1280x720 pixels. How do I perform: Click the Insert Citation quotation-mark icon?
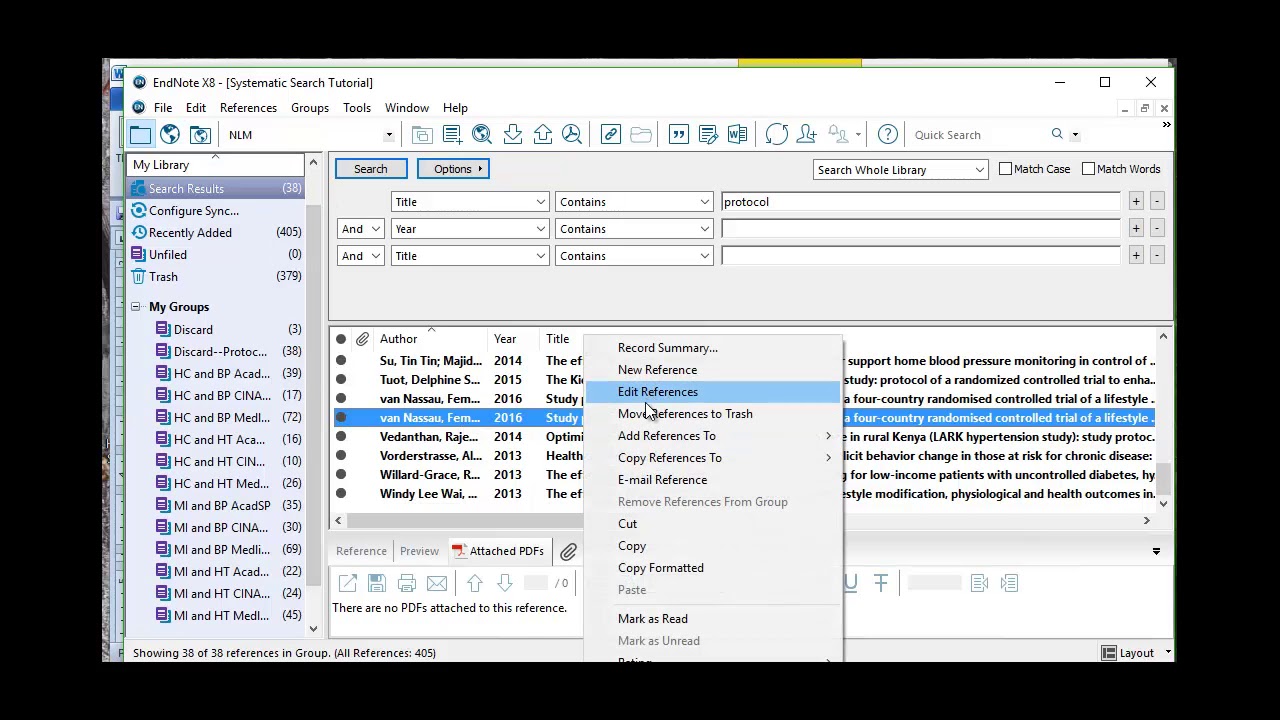(x=678, y=135)
